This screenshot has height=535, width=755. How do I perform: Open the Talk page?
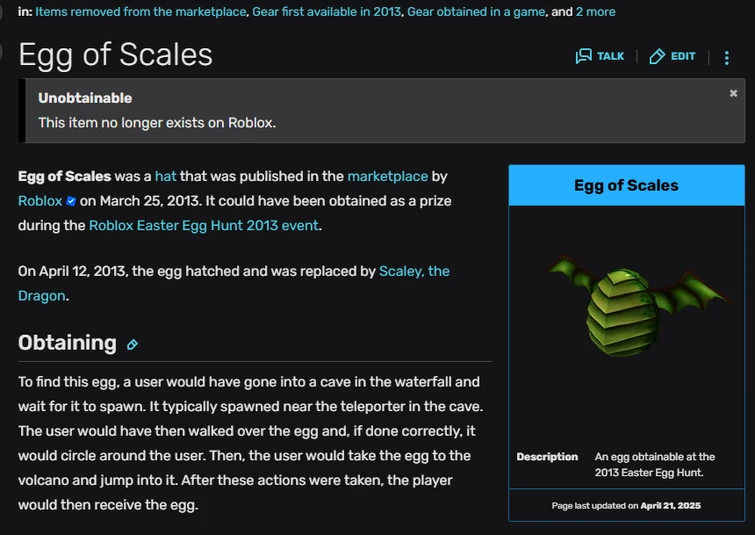pos(600,56)
